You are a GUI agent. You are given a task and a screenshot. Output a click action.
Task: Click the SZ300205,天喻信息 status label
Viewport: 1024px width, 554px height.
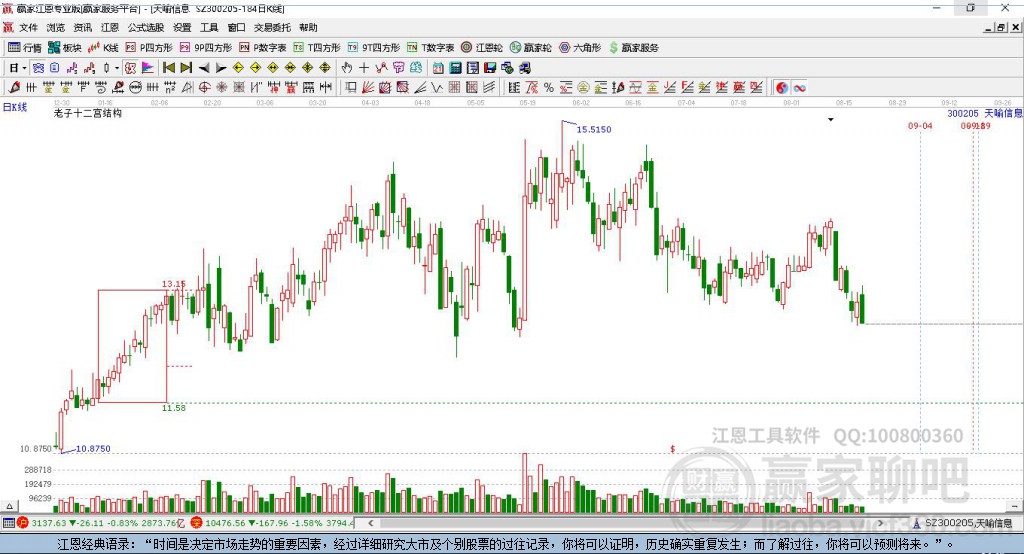coord(968,523)
